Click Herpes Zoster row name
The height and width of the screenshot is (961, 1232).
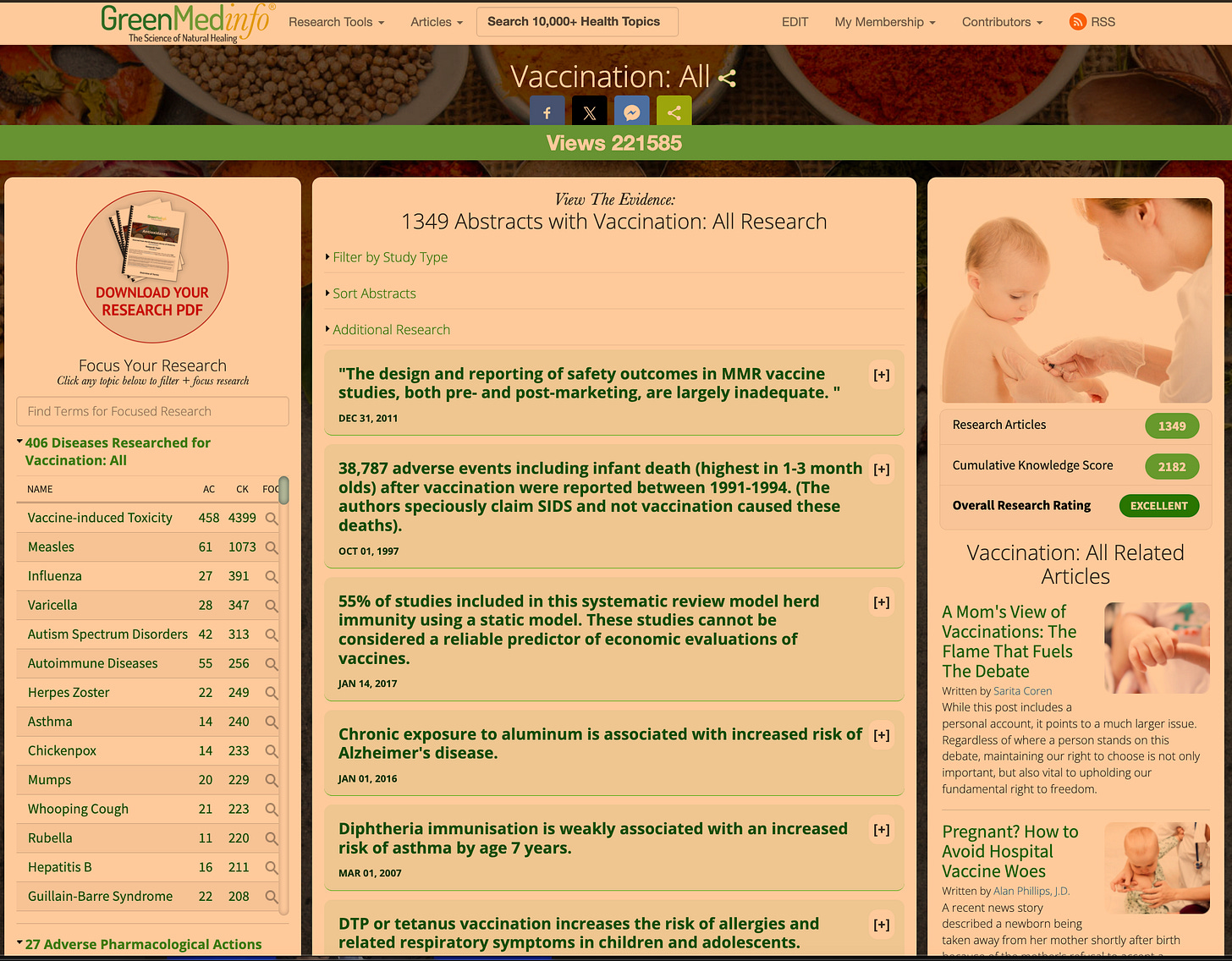point(69,692)
